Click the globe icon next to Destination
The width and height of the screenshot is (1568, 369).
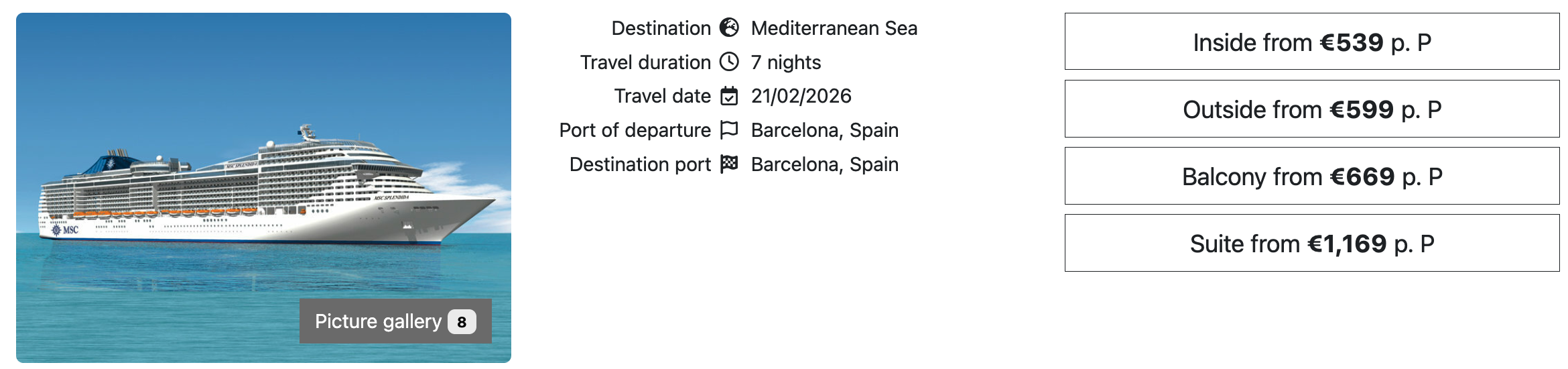(729, 28)
